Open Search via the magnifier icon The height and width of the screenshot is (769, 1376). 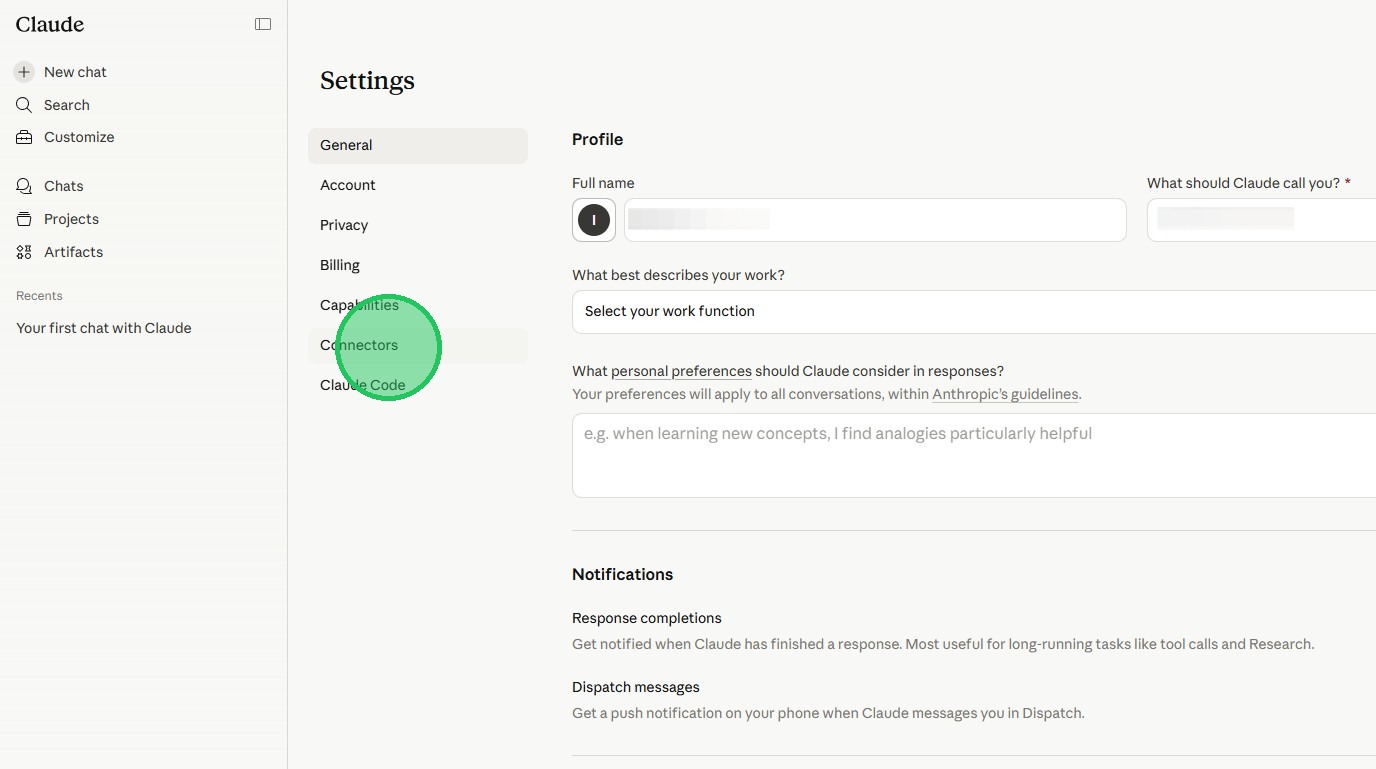[x=24, y=105]
